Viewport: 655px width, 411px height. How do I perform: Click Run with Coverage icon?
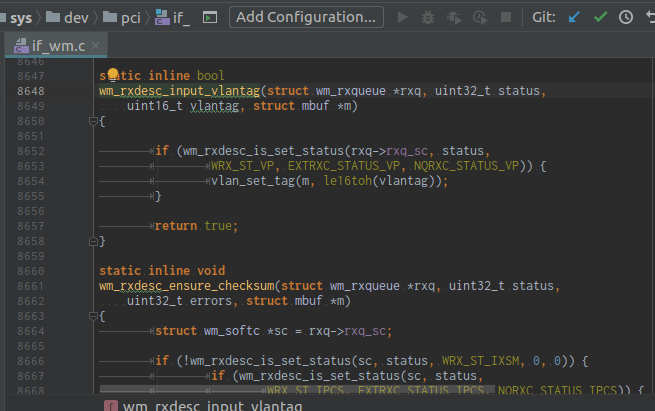click(x=454, y=18)
